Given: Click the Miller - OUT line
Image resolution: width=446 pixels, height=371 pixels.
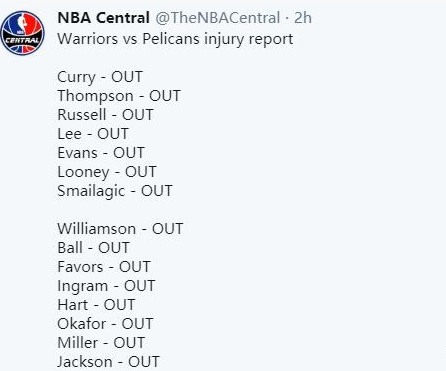Looking at the screenshot, I should point(101,343).
